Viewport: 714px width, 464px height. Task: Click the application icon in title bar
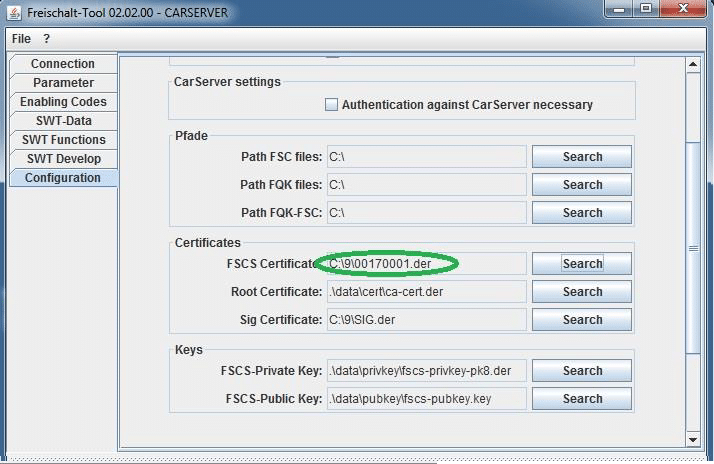coord(15,10)
